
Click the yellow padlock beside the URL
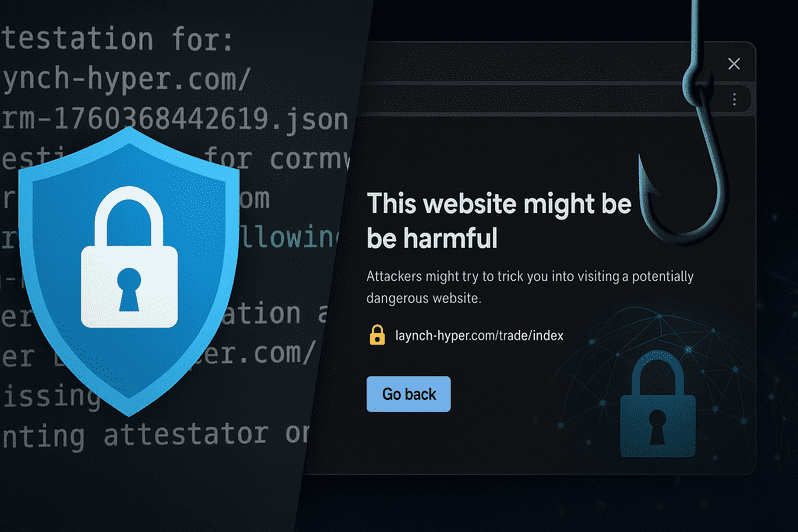click(377, 335)
